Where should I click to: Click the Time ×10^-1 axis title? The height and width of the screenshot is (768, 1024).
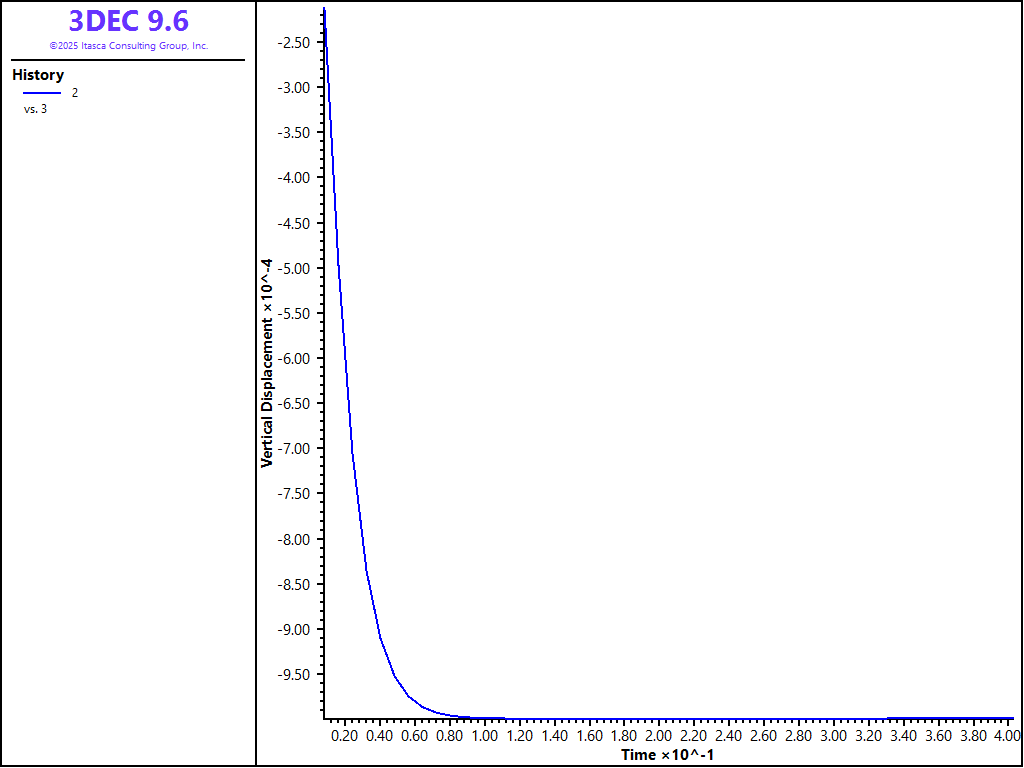point(667,754)
